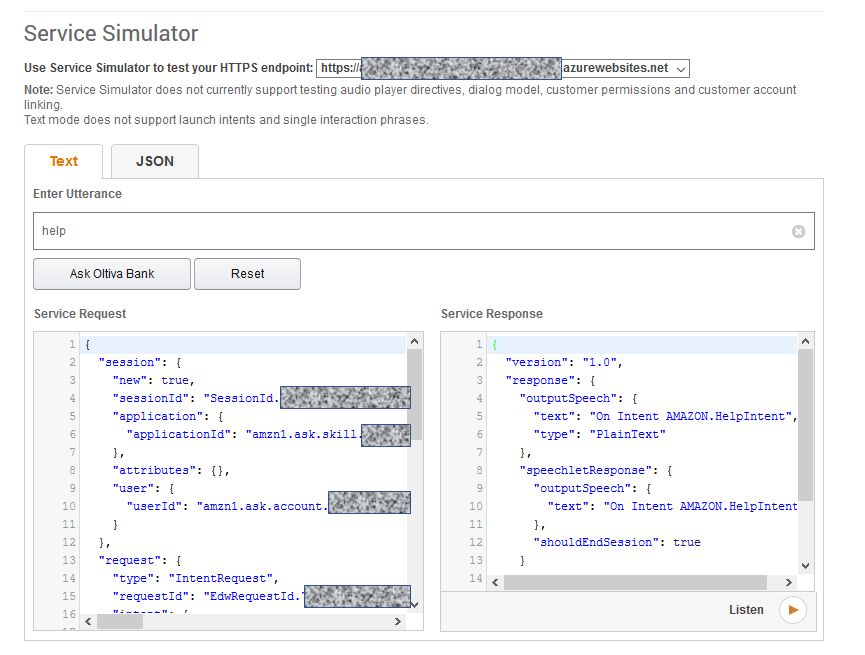Clear the utterance field with the X icon
The image size is (865, 655).
[798, 231]
